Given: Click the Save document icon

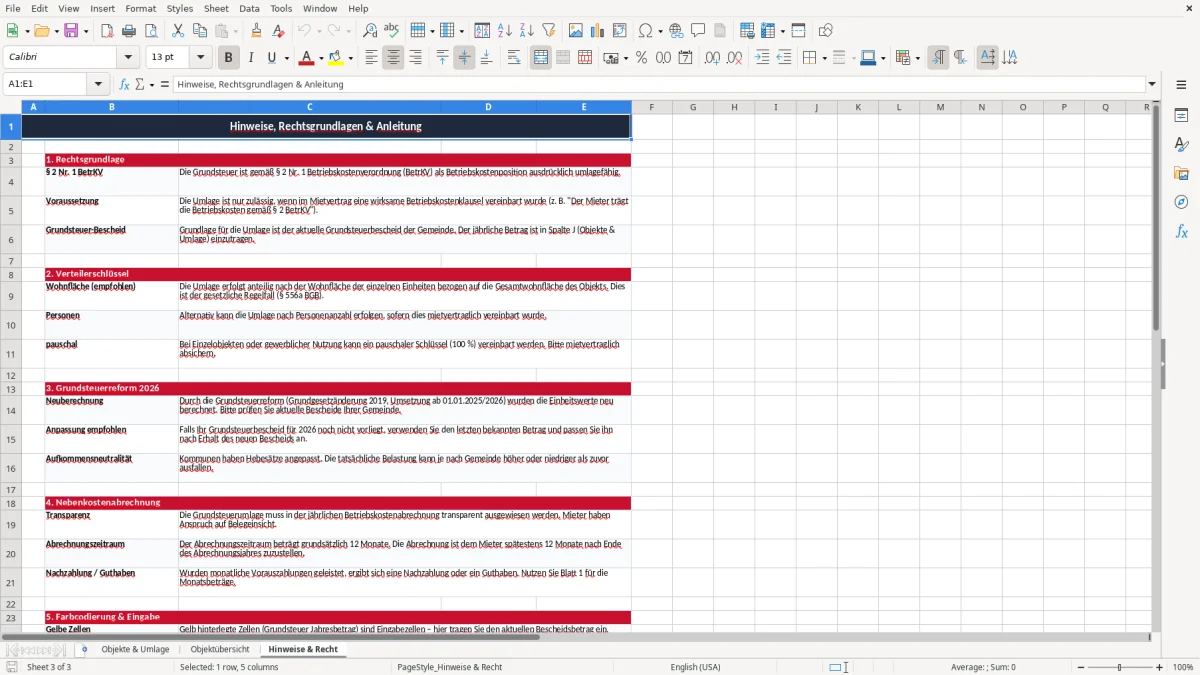Looking at the screenshot, I should pos(71,31).
